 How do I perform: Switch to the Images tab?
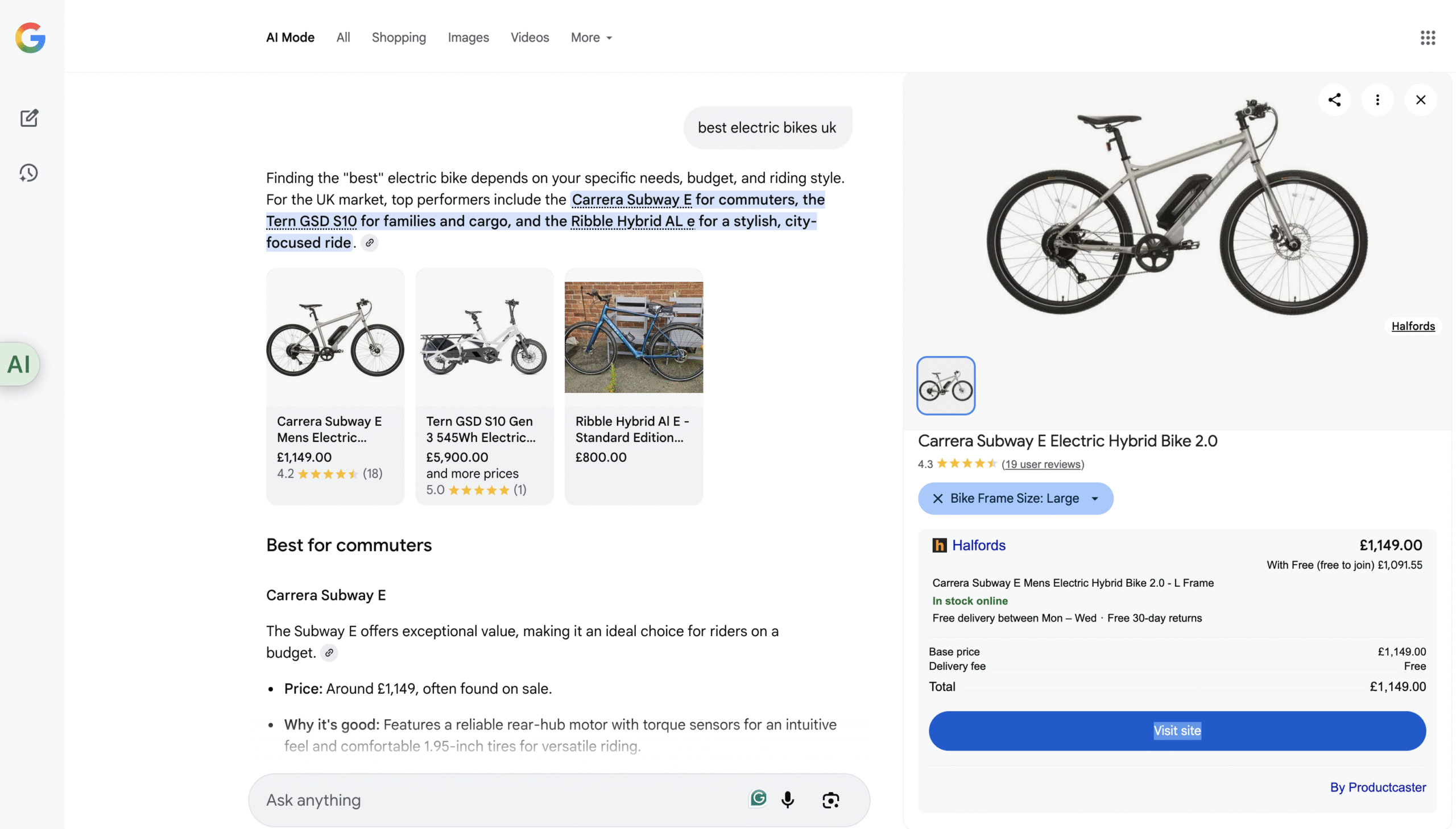point(468,38)
